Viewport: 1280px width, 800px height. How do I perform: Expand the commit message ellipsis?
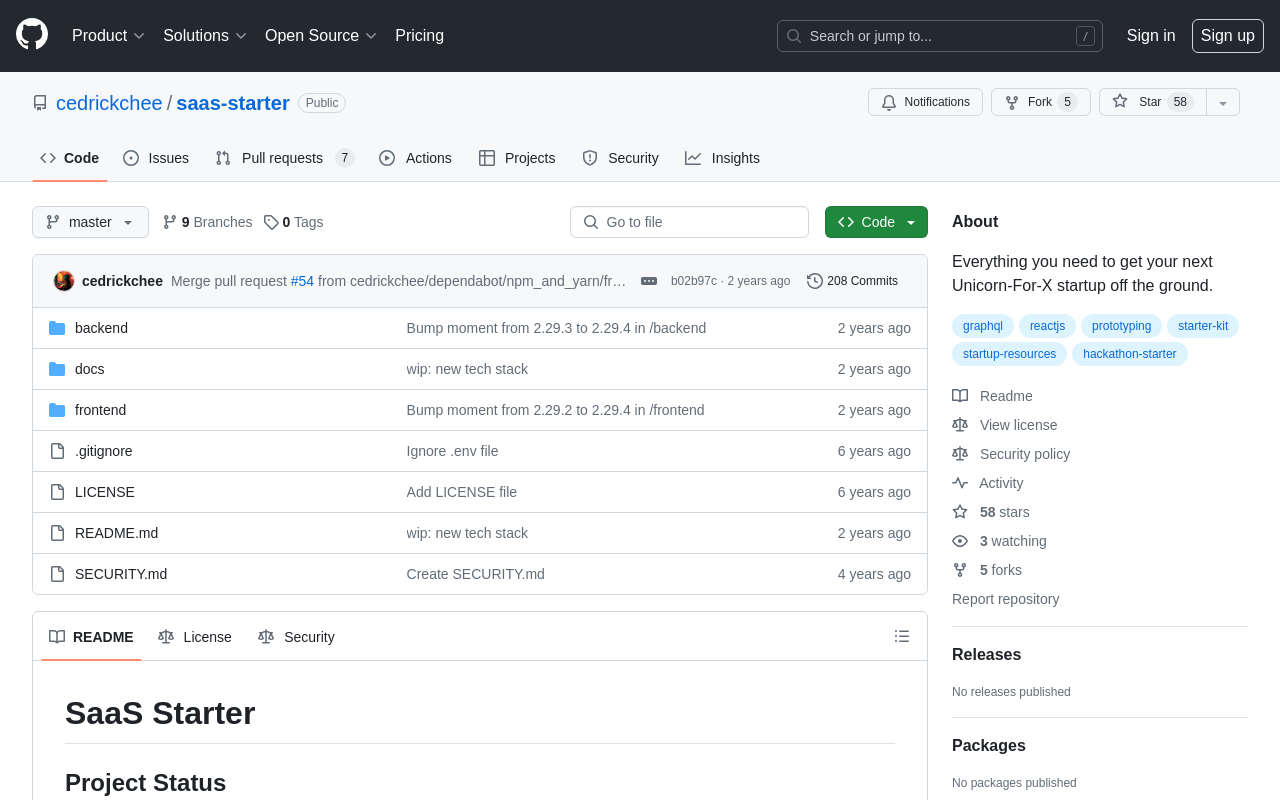649,281
